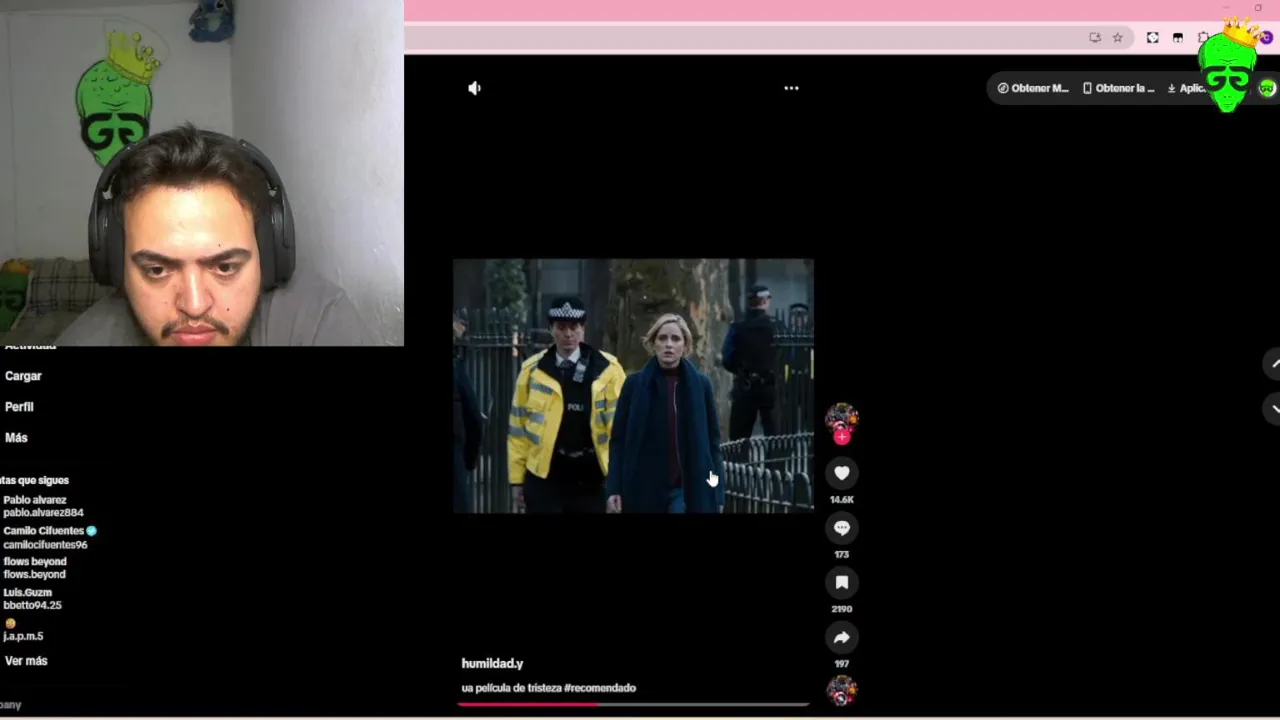Open the Luis.Guzm followed account
This screenshot has height=720, width=1280.
coord(32,599)
